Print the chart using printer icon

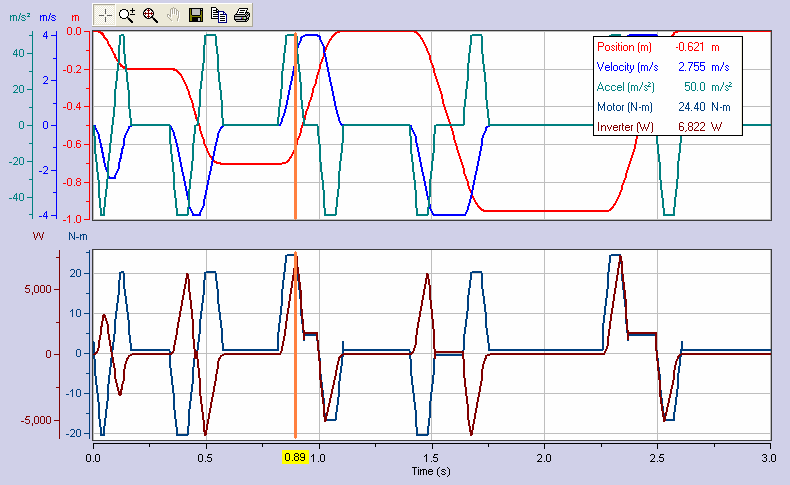(241, 15)
